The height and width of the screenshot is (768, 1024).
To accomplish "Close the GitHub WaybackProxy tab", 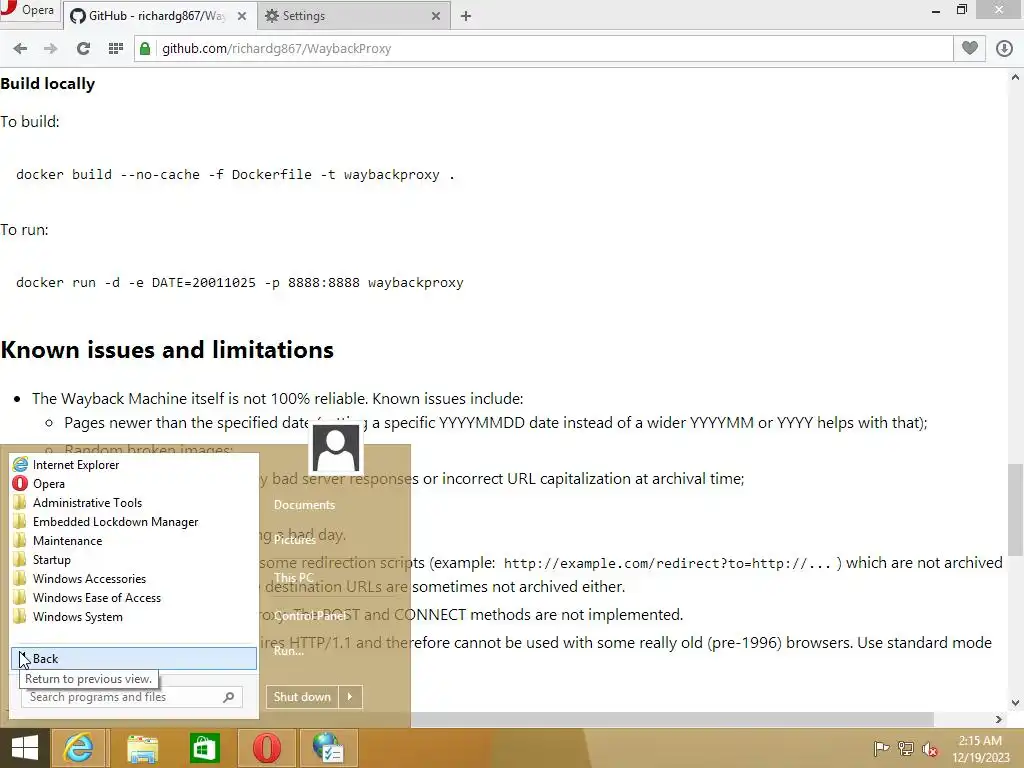I will point(242,16).
